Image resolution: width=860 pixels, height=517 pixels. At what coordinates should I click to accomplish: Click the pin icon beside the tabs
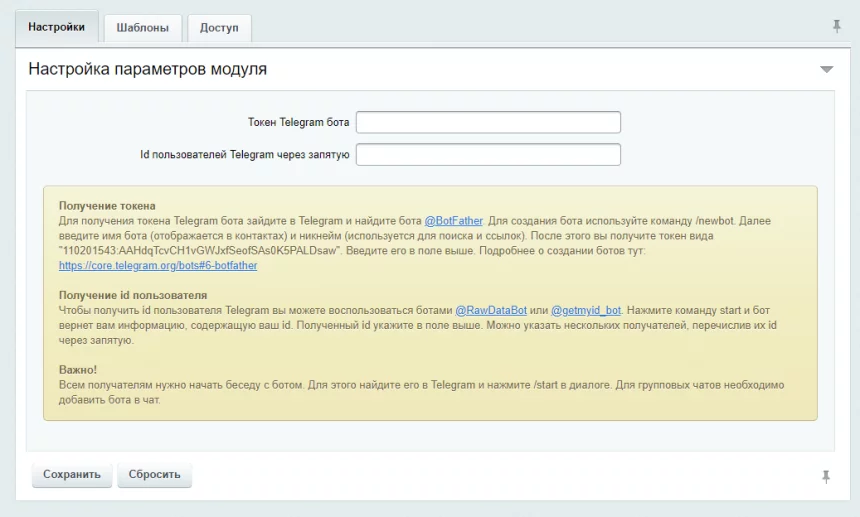click(x=836, y=27)
